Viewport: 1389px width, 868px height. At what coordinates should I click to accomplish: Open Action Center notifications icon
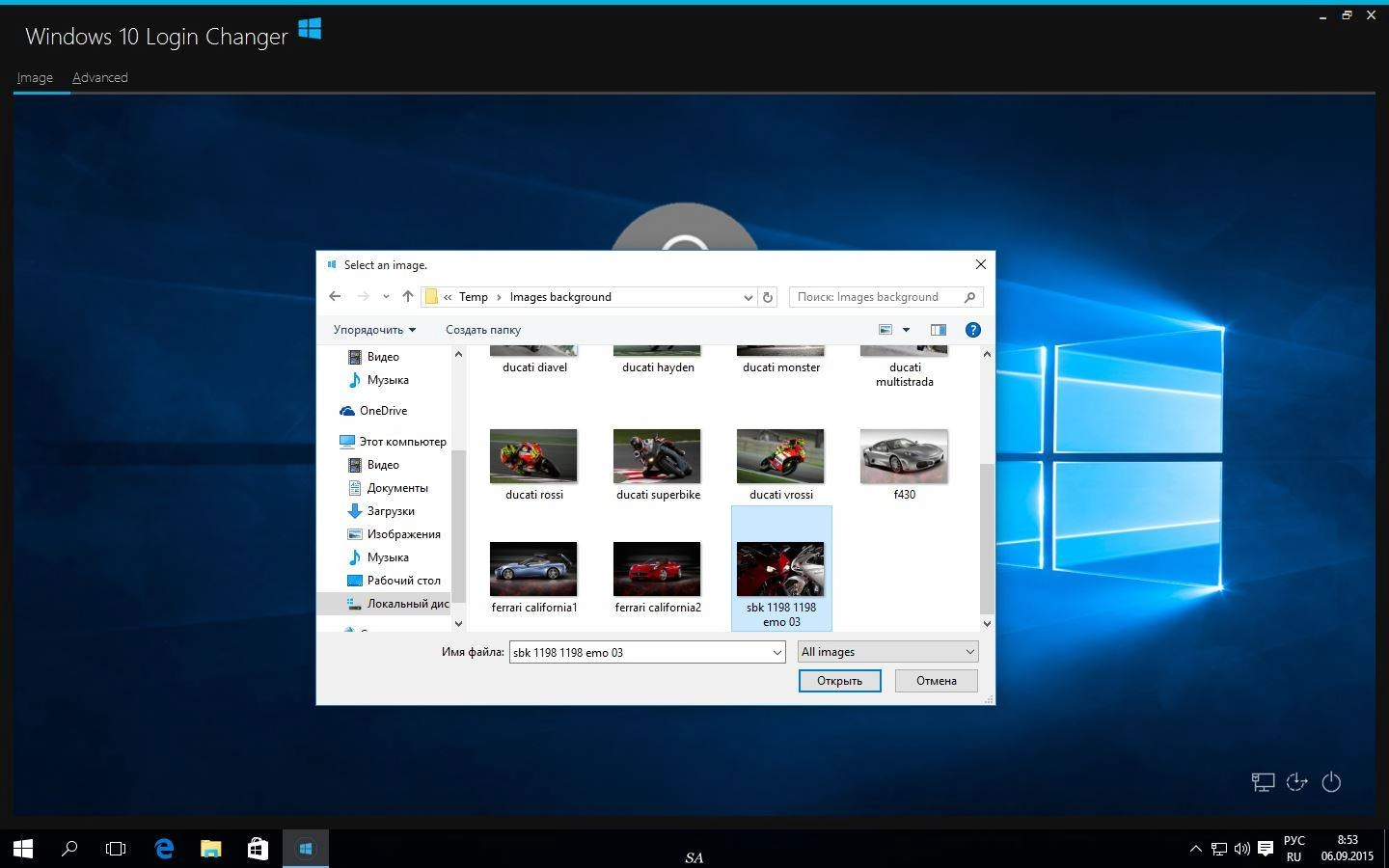pyautogui.click(x=1266, y=849)
